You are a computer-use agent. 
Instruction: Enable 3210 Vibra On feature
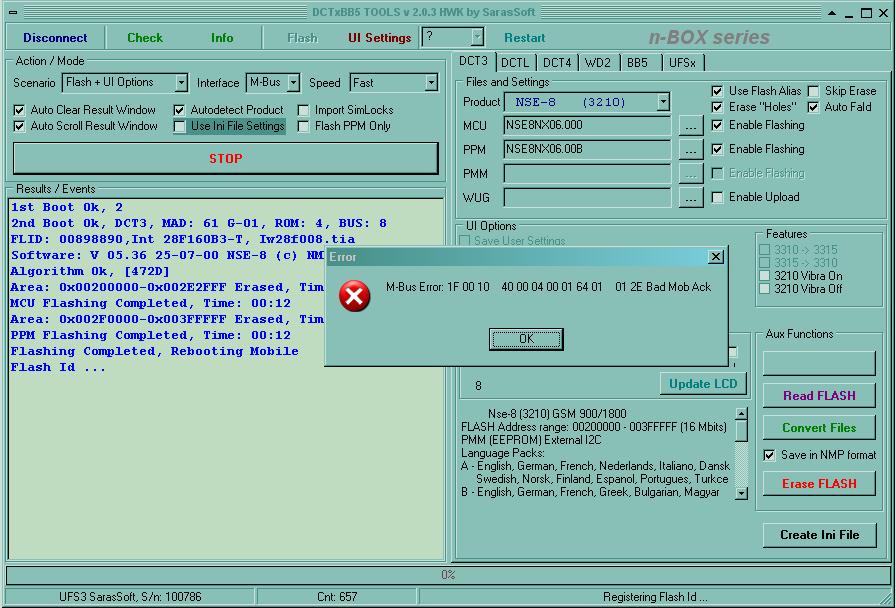765,276
